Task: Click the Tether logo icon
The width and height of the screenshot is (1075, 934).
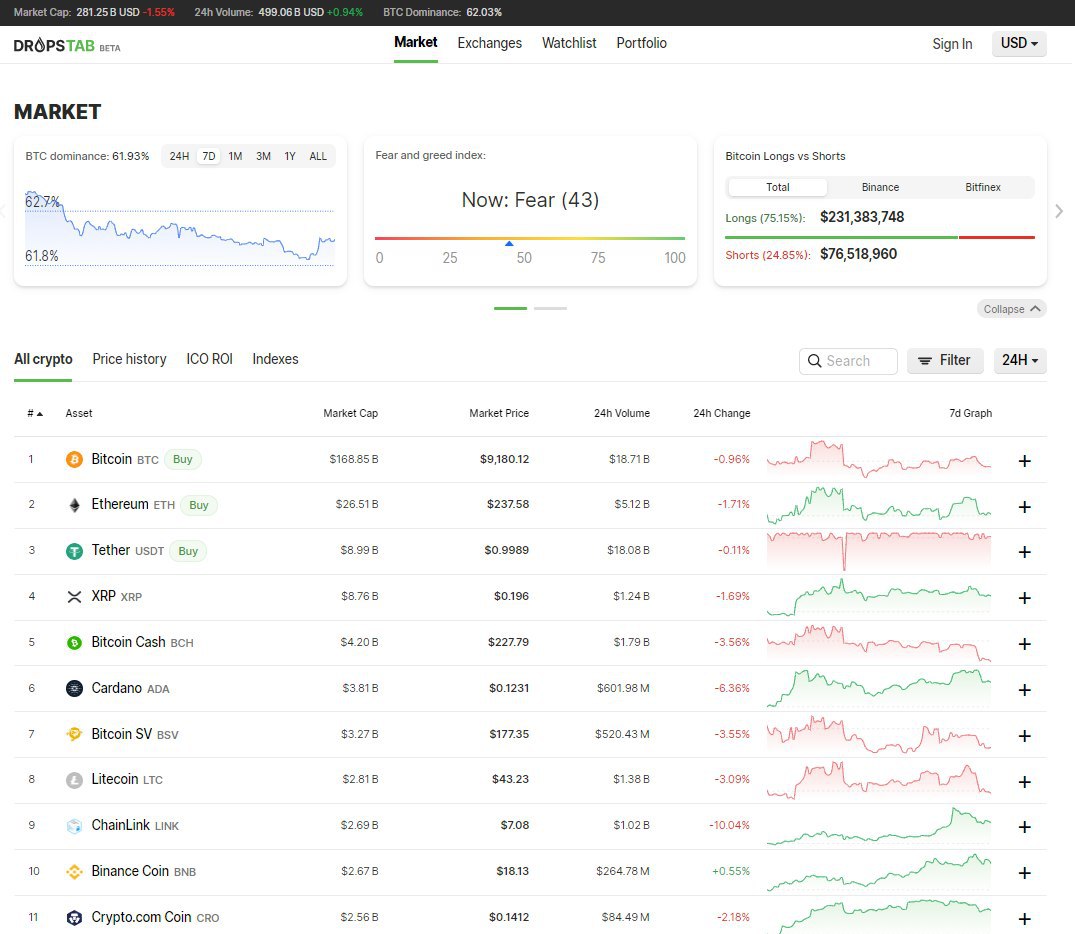Action: pos(74,551)
